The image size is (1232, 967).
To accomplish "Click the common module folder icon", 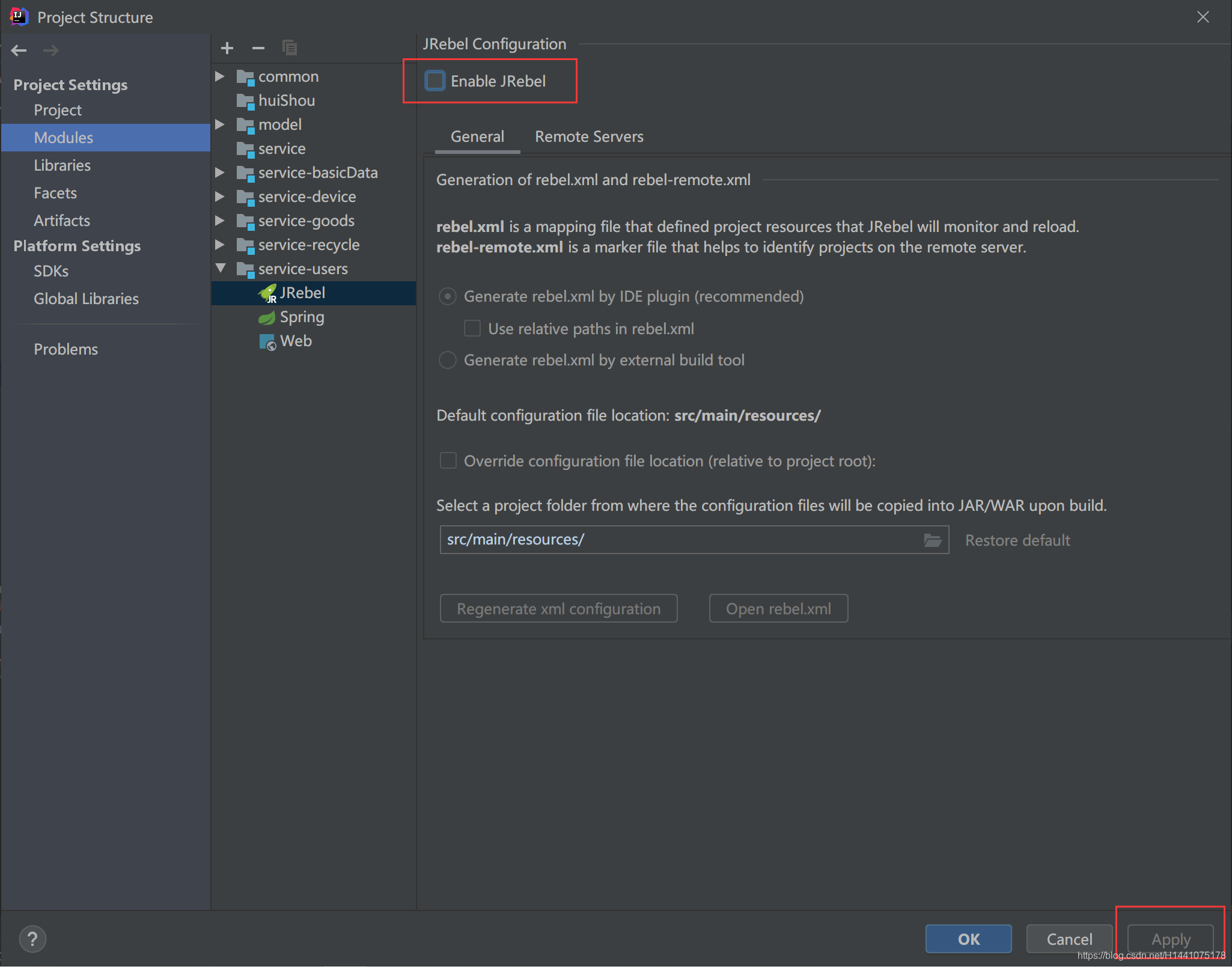I will [245, 78].
